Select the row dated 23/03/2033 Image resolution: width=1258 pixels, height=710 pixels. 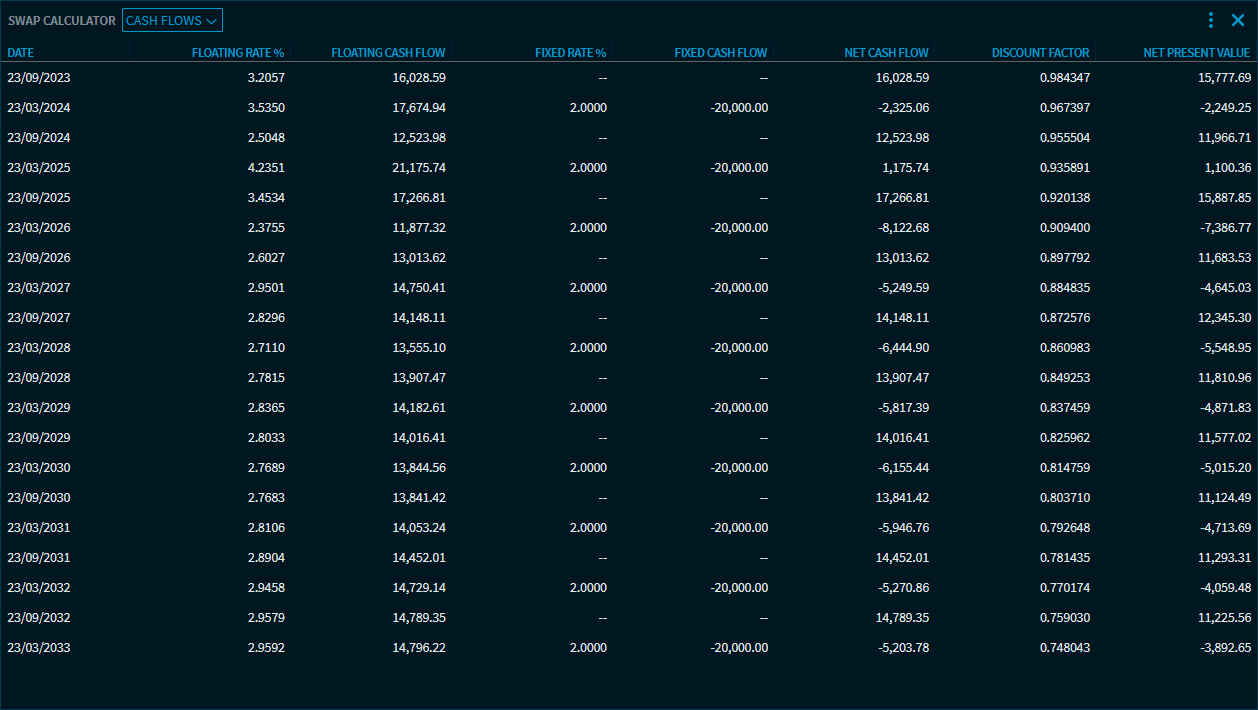click(39, 647)
